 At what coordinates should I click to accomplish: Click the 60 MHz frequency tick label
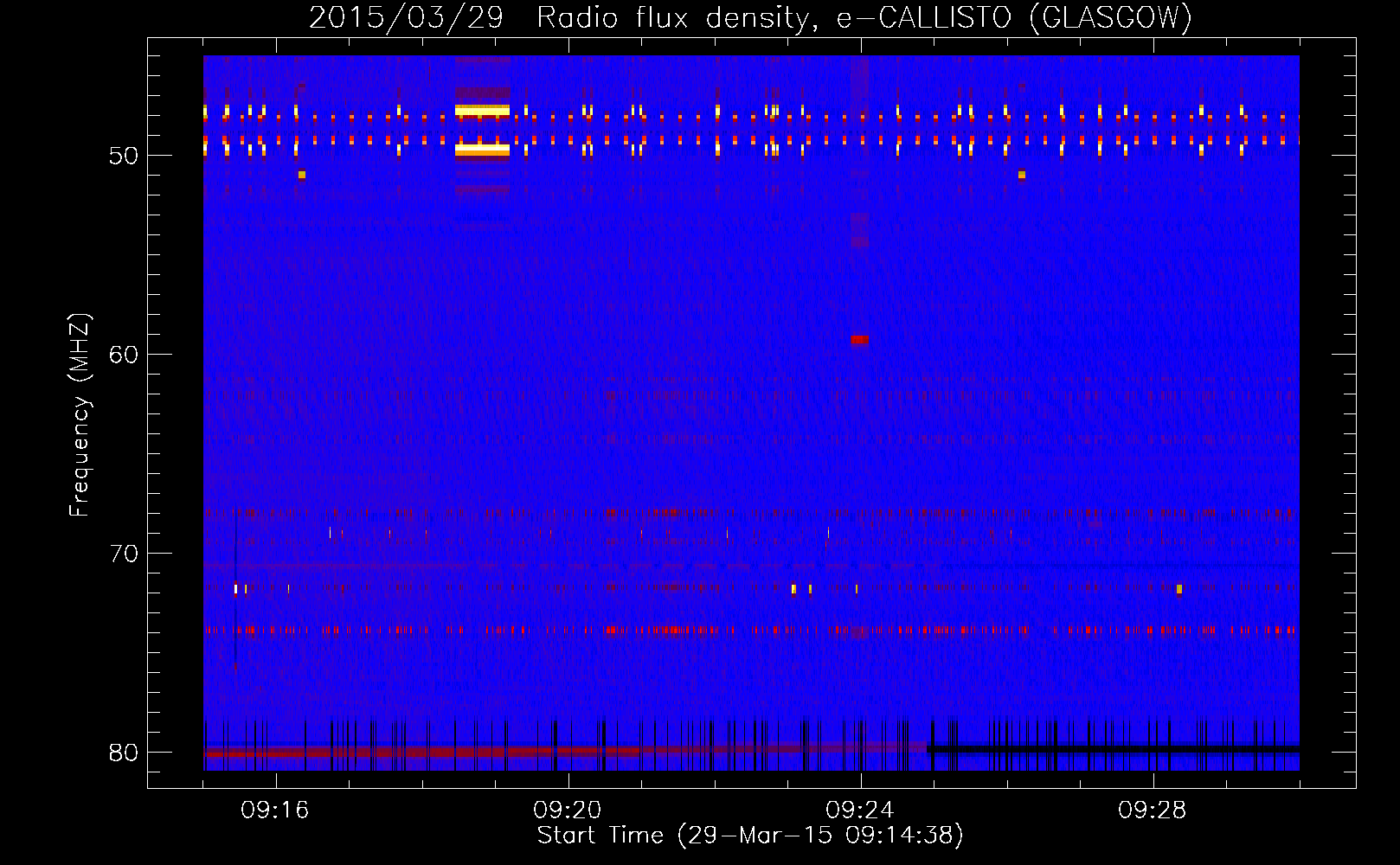coord(124,355)
